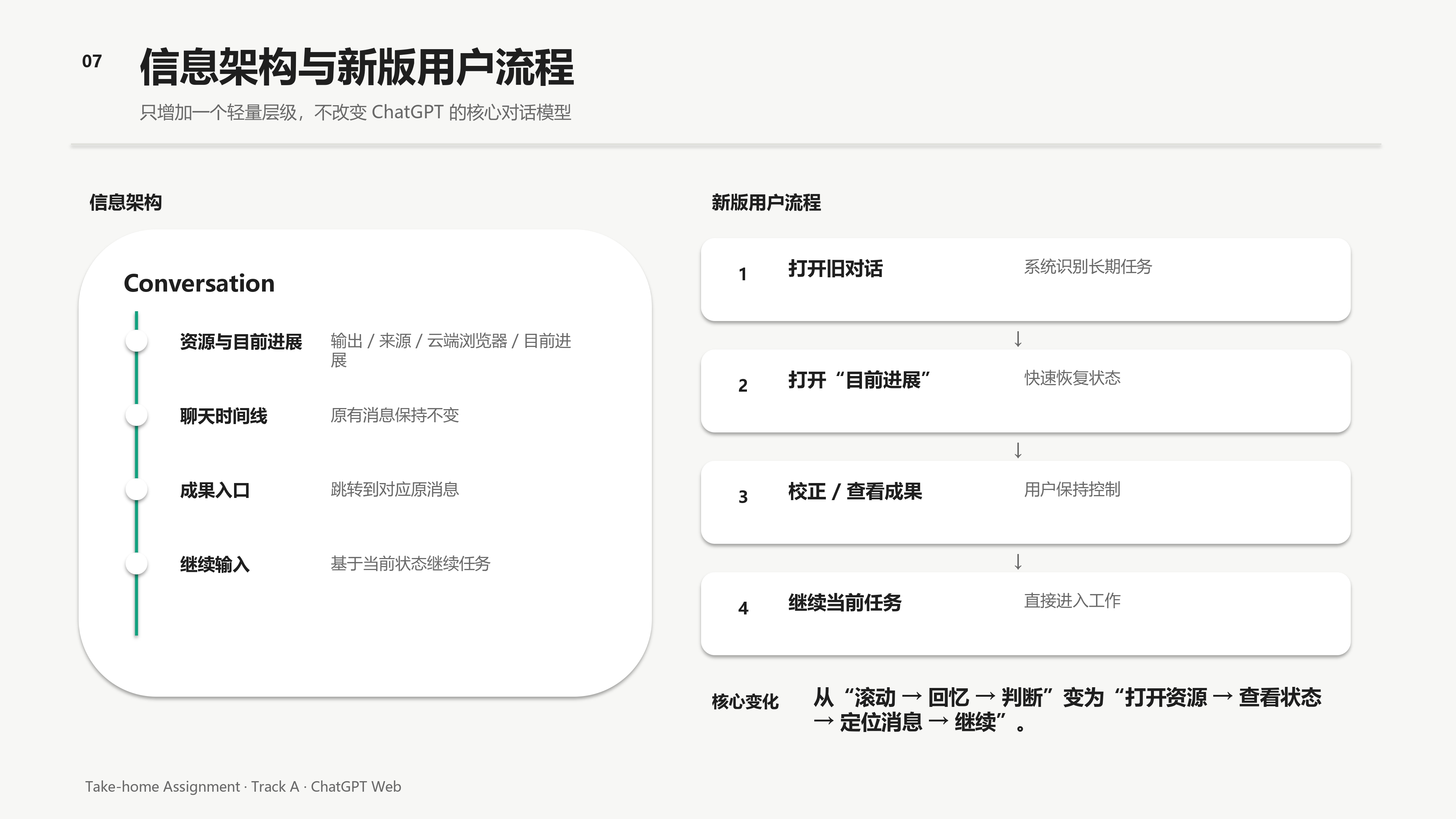Click step card title 打开旧对话

click(835, 269)
